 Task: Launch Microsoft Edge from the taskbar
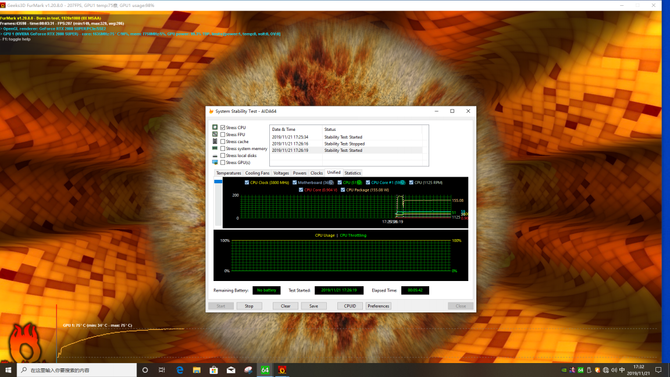click(x=179, y=370)
